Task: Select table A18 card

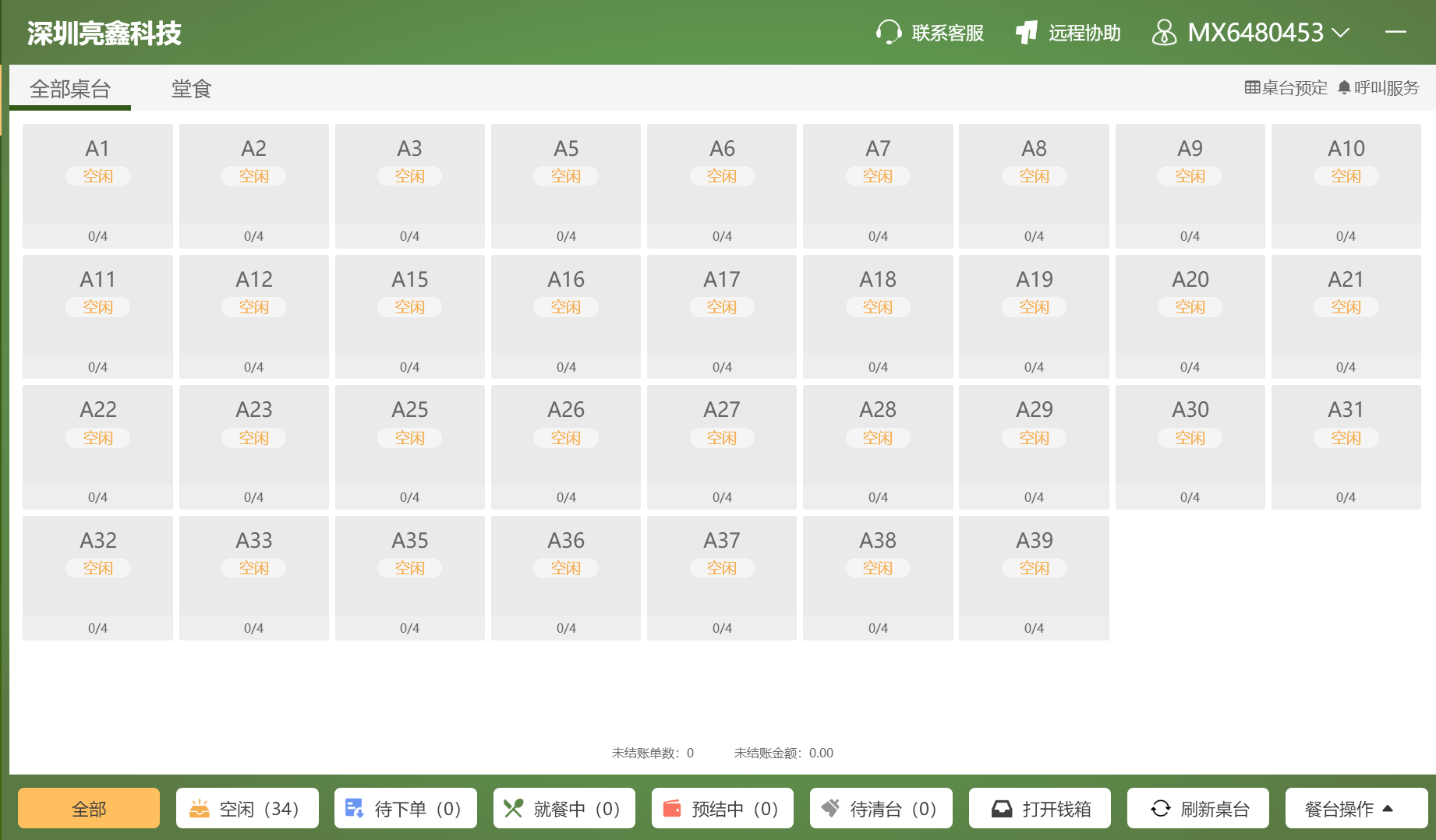Action: click(x=878, y=317)
